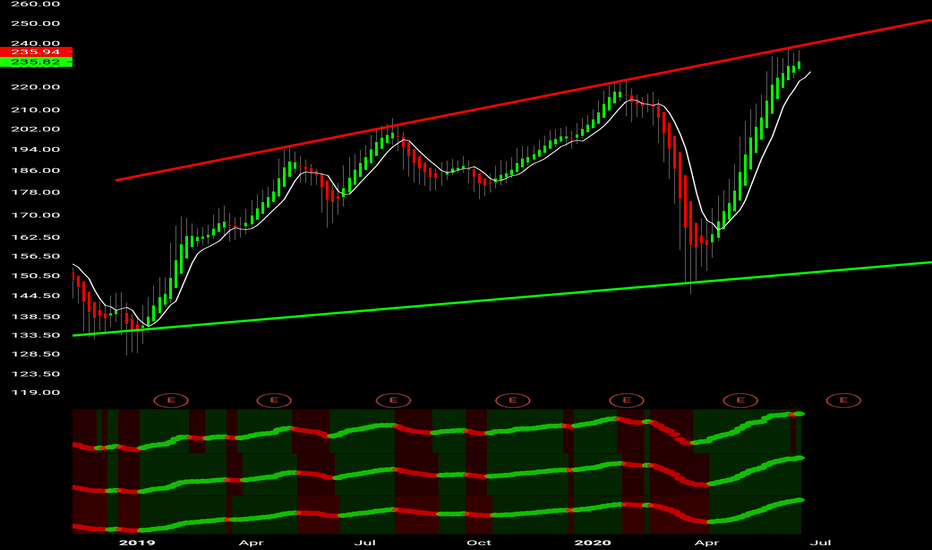Click the 144.50 price axis label
Screen dimensions: 932x550
[36, 296]
